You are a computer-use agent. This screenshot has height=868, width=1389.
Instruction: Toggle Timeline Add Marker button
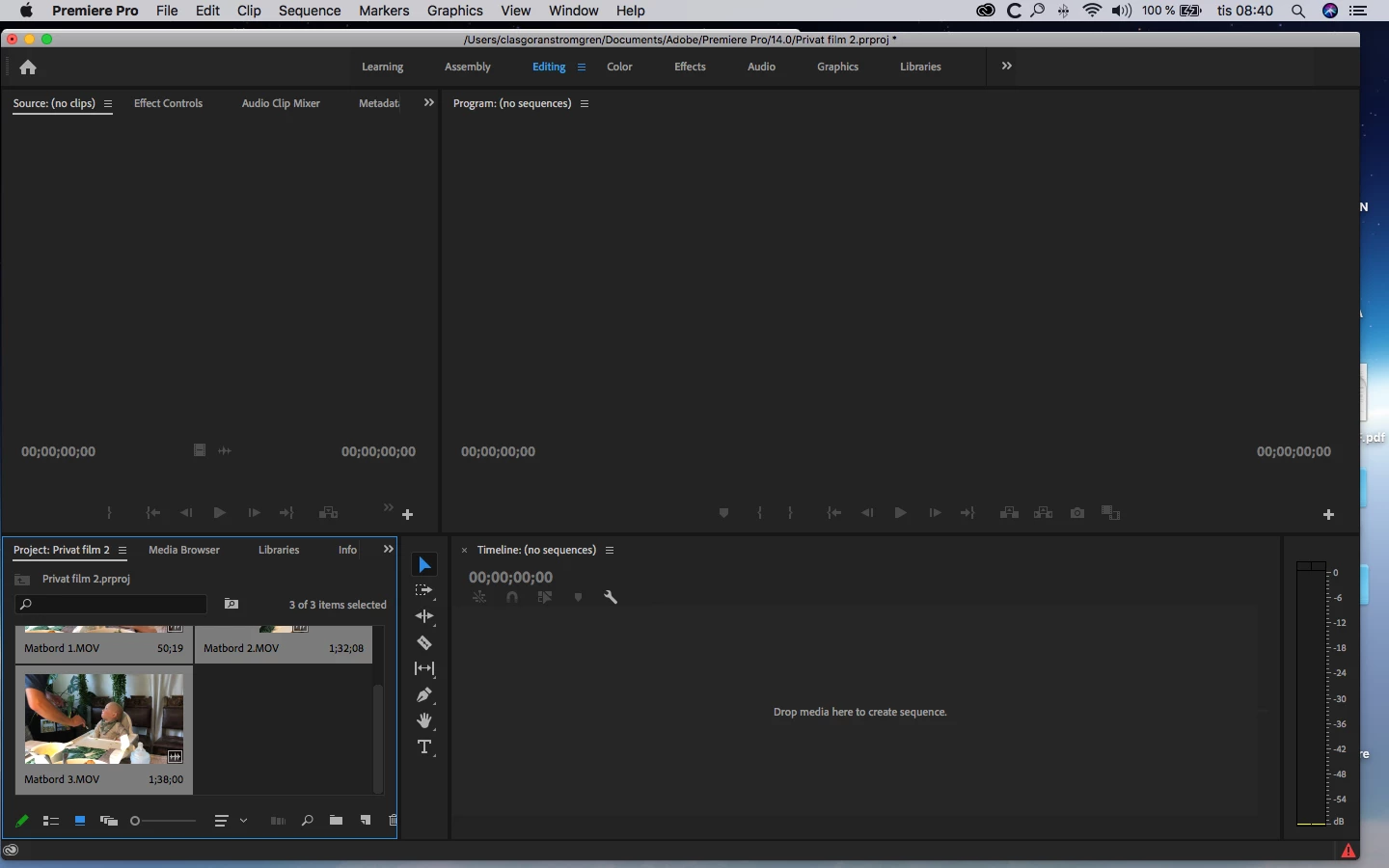[579, 597]
